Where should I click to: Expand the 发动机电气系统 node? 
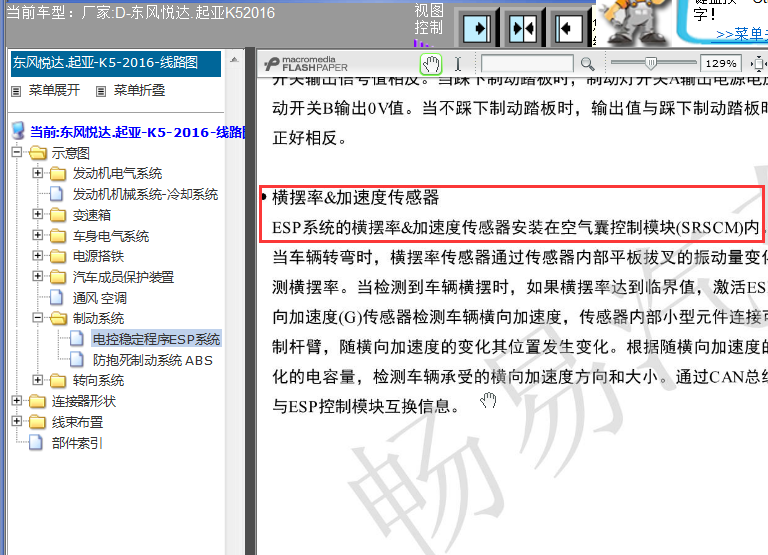(x=37, y=172)
